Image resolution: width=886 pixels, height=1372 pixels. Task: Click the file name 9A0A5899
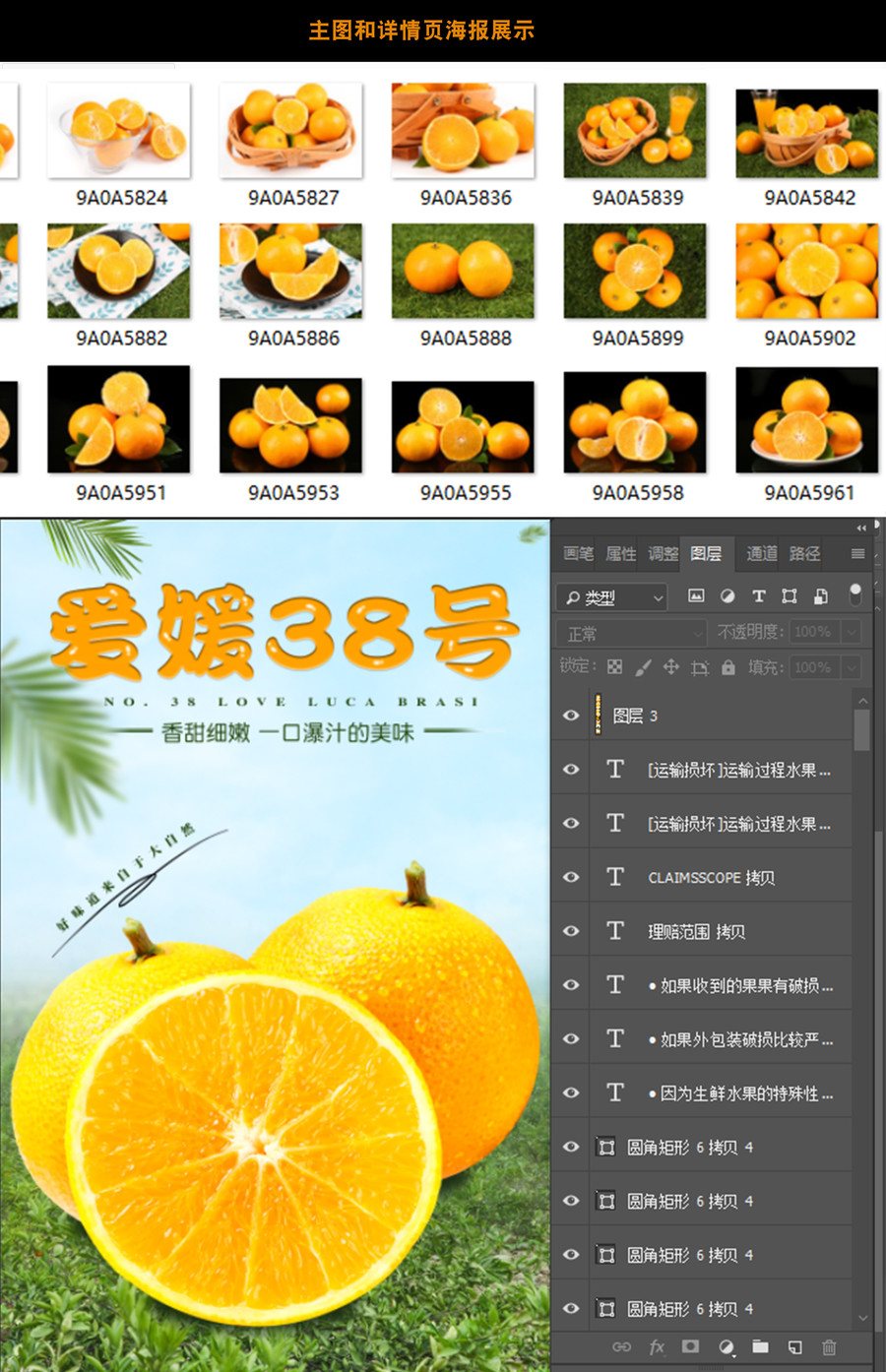[x=638, y=339]
